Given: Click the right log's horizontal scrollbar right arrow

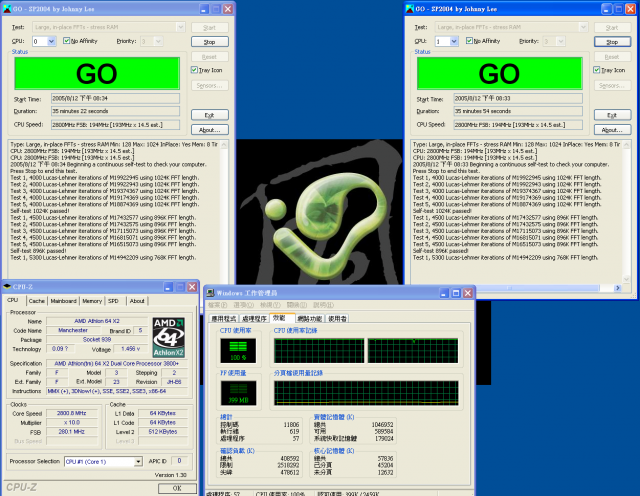Looking at the screenshot, I should [x=618, y=288].
